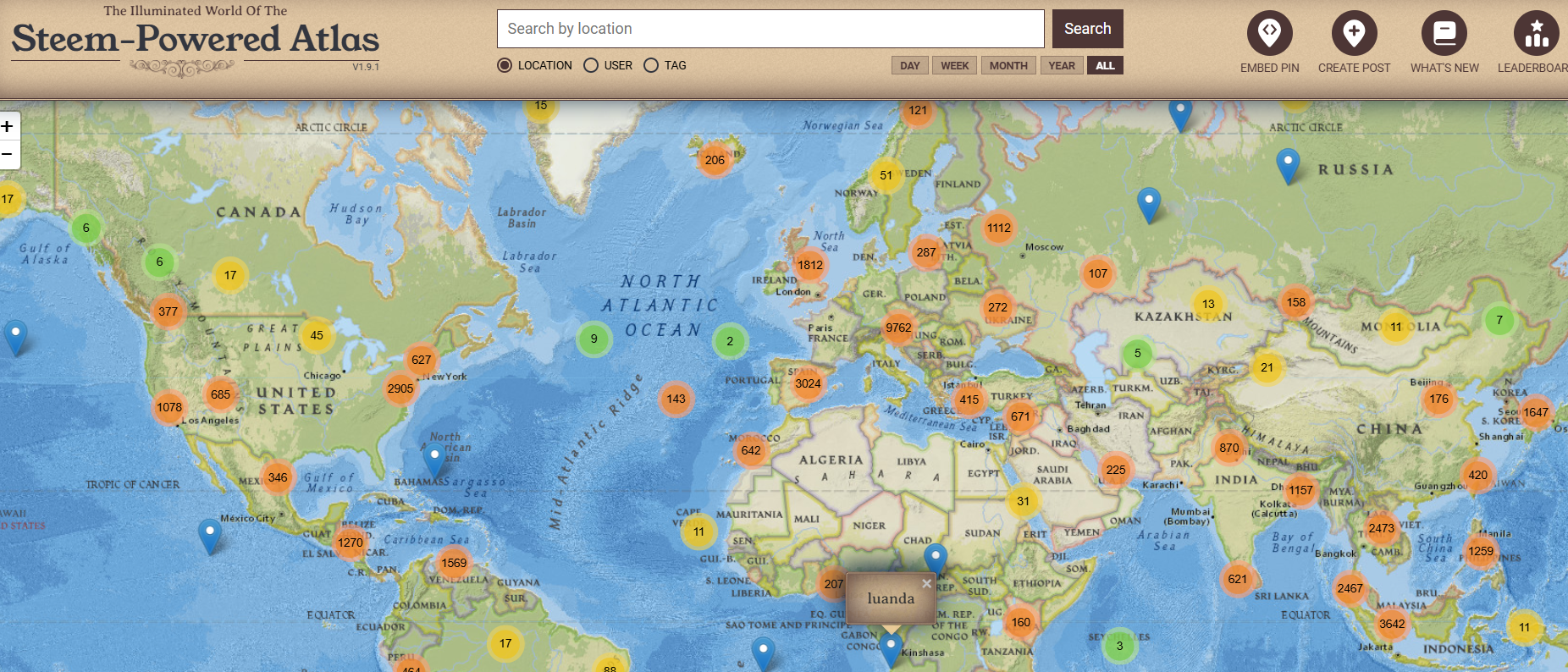The image size is (1568, 672).
Task: Open the 2467 cluster south of Bangkok
Action: tap(1350, 588)
